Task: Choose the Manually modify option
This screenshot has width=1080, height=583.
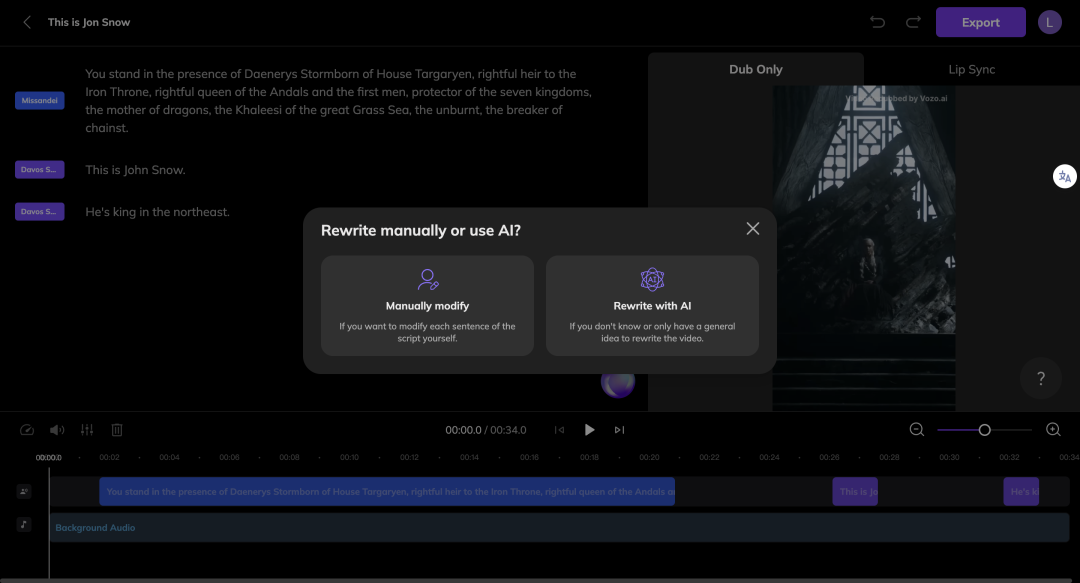Action: point(427,306)
